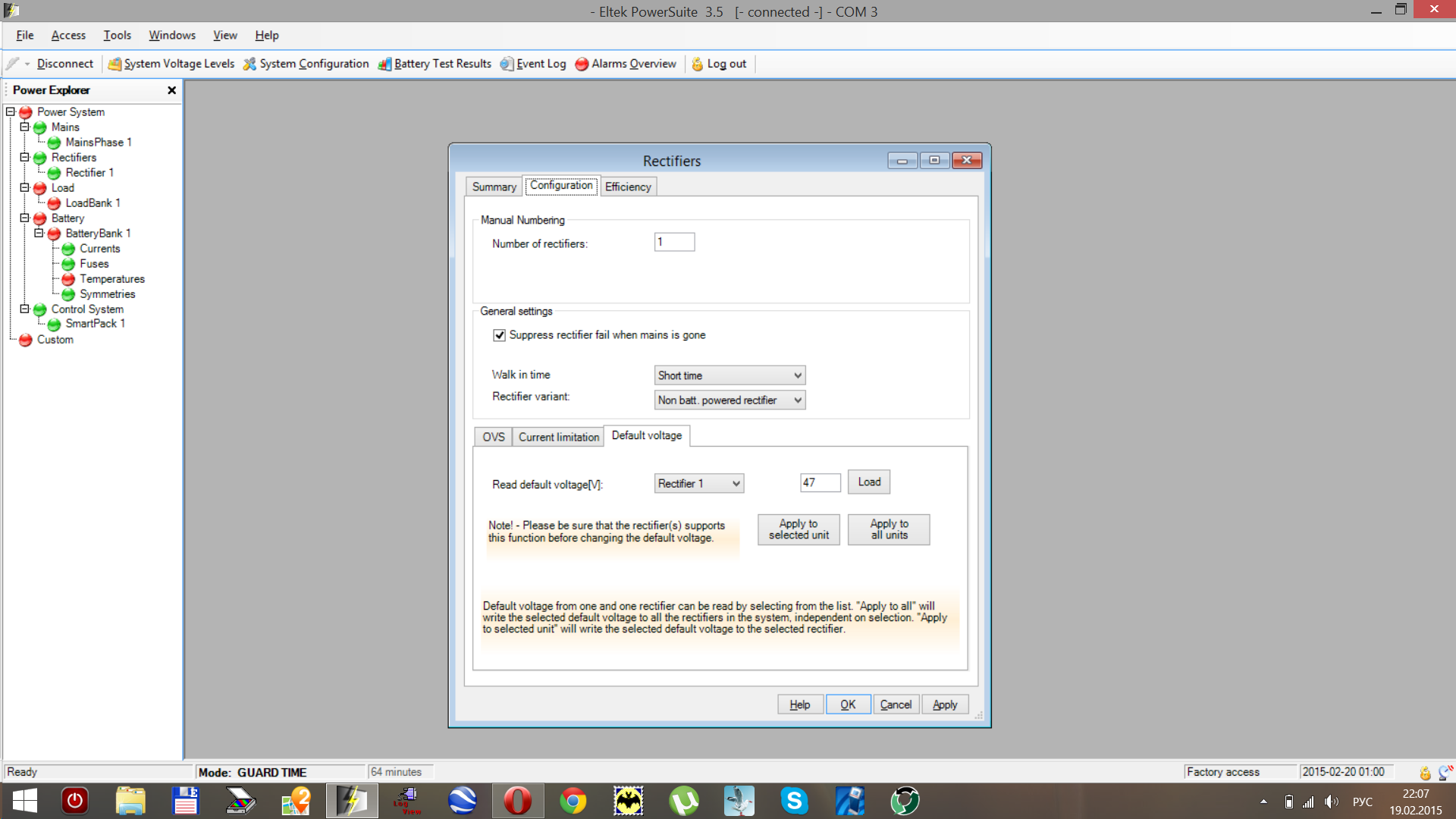Click LoadBank 1 red icon
The image size is (1456, 819).
pyautogui.click(x=54, y=203)
